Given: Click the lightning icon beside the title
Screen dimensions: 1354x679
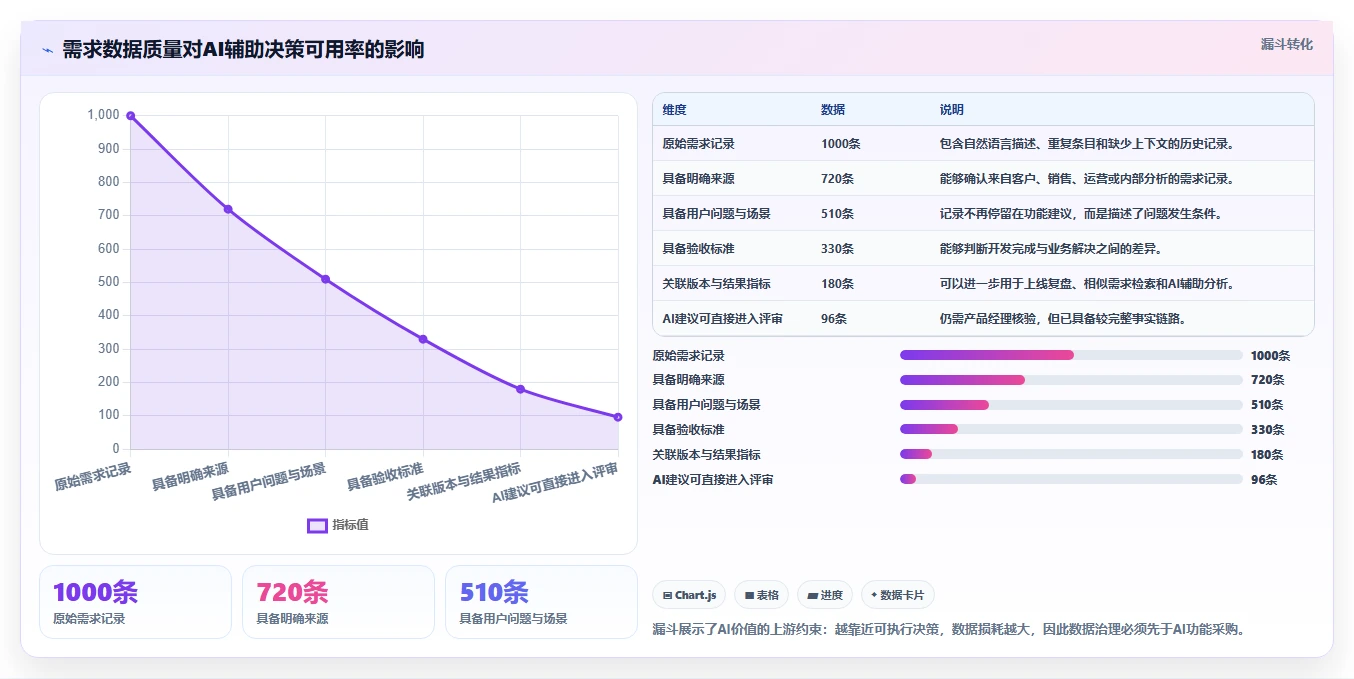Looking at the screenshot, I should 47,50.
